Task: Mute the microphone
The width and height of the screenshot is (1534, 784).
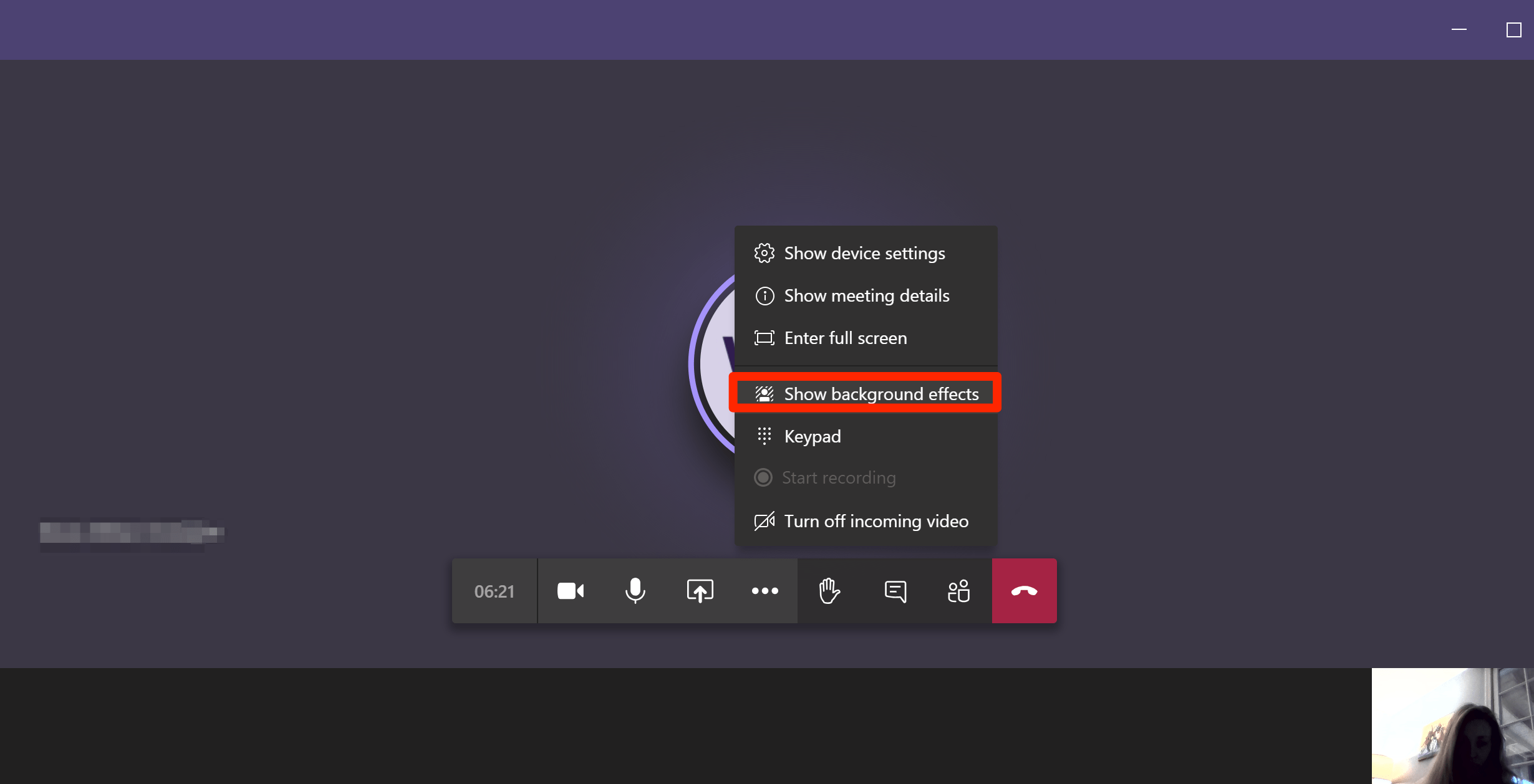Action: coord(635,591)
